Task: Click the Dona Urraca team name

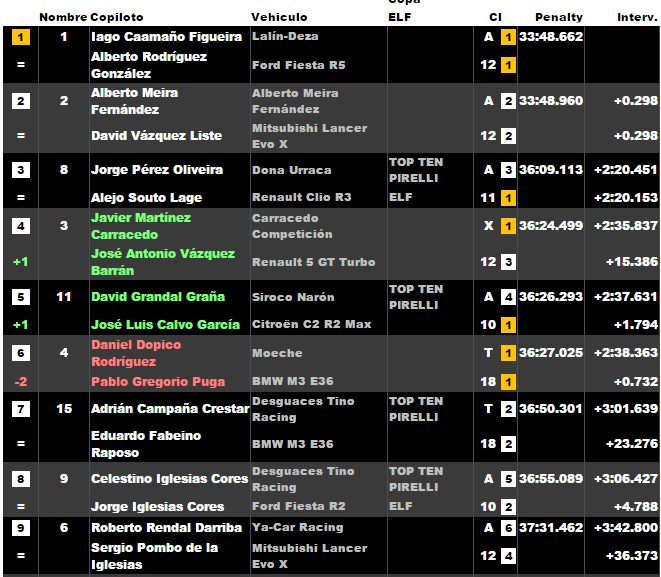Action: (292, 170)
